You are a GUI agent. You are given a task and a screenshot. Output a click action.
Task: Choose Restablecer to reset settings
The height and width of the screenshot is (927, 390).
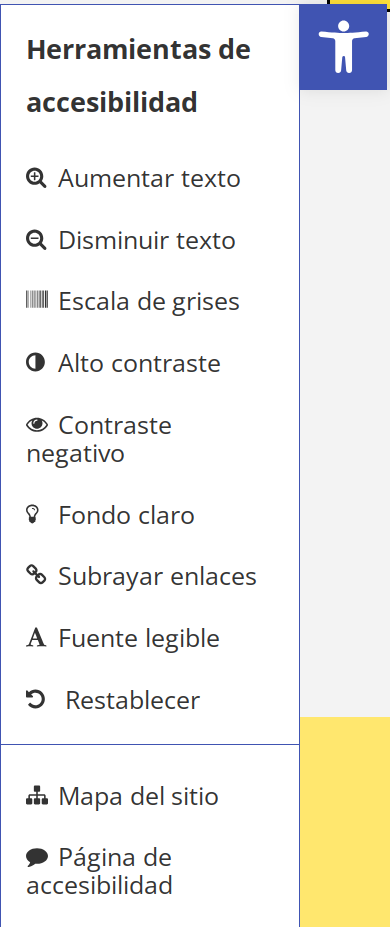tap(113, 700)
